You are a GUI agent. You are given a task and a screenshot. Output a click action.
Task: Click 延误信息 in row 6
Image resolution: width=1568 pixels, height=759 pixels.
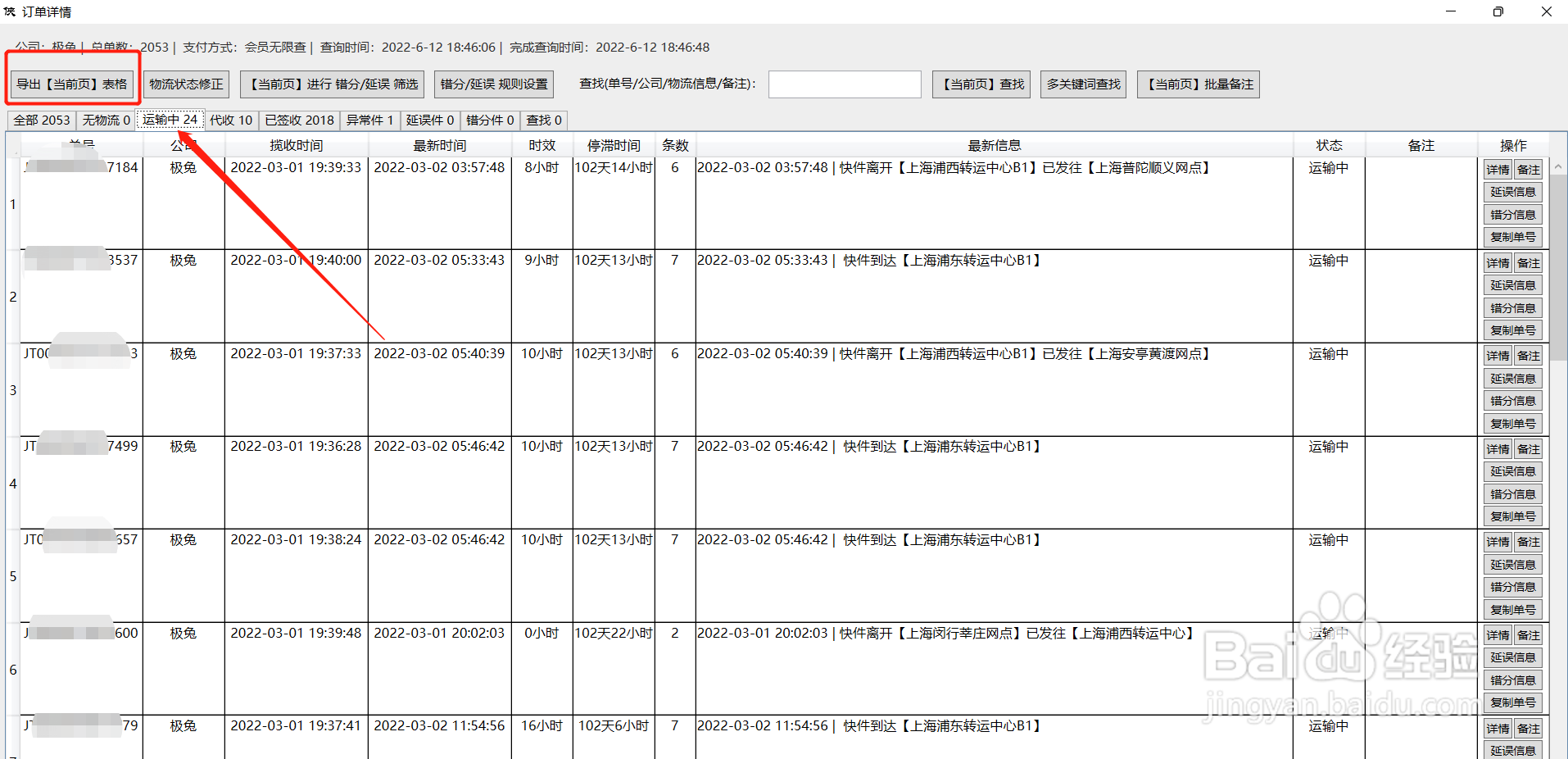[x=1513, y=657]
